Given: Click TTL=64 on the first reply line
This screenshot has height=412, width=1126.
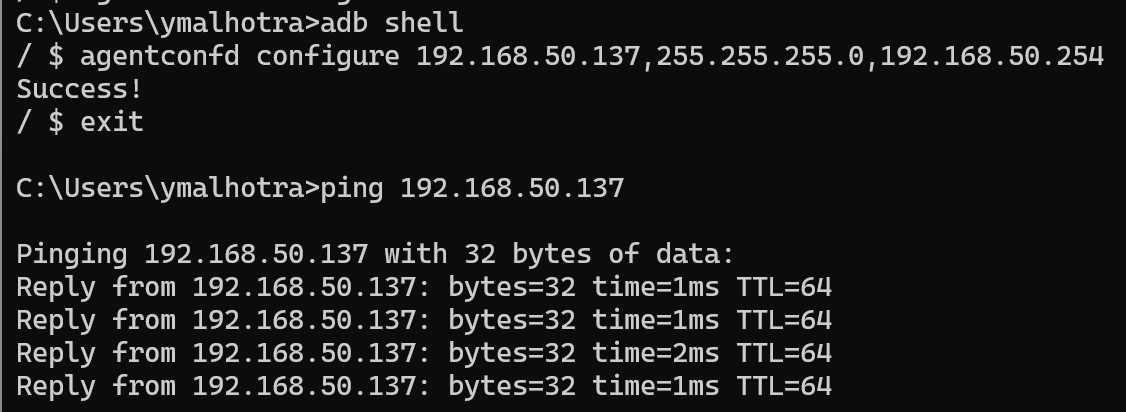Looking at the screenshot, I should point(783,287).
